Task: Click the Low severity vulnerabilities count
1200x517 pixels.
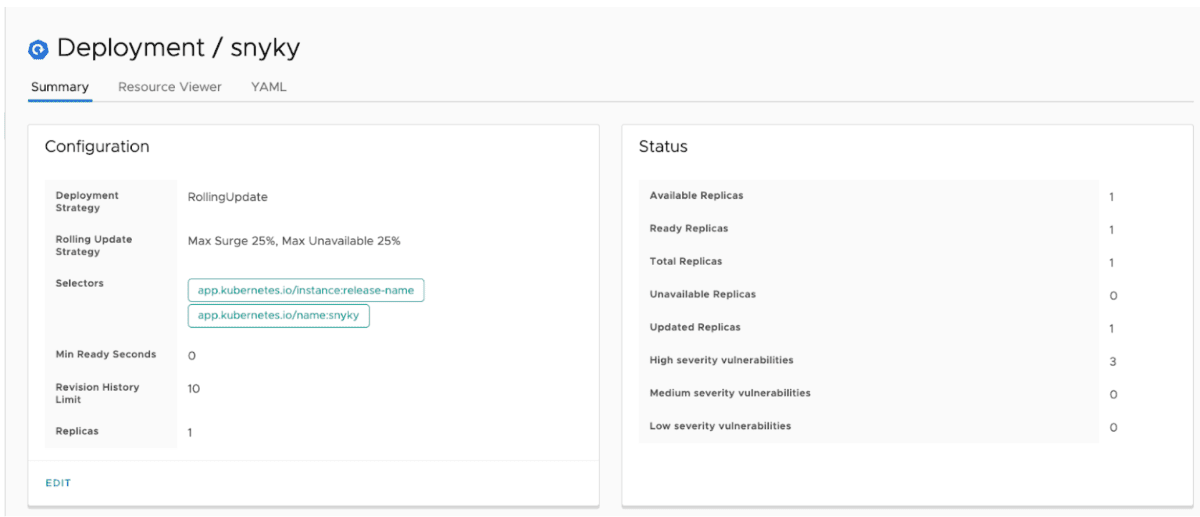Action: [1113, 428]
